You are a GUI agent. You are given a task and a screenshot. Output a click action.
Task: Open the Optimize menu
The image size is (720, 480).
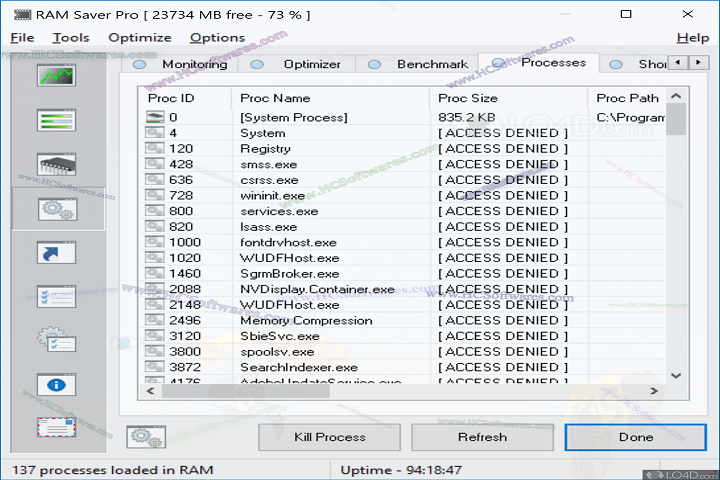tap(140, 38)
